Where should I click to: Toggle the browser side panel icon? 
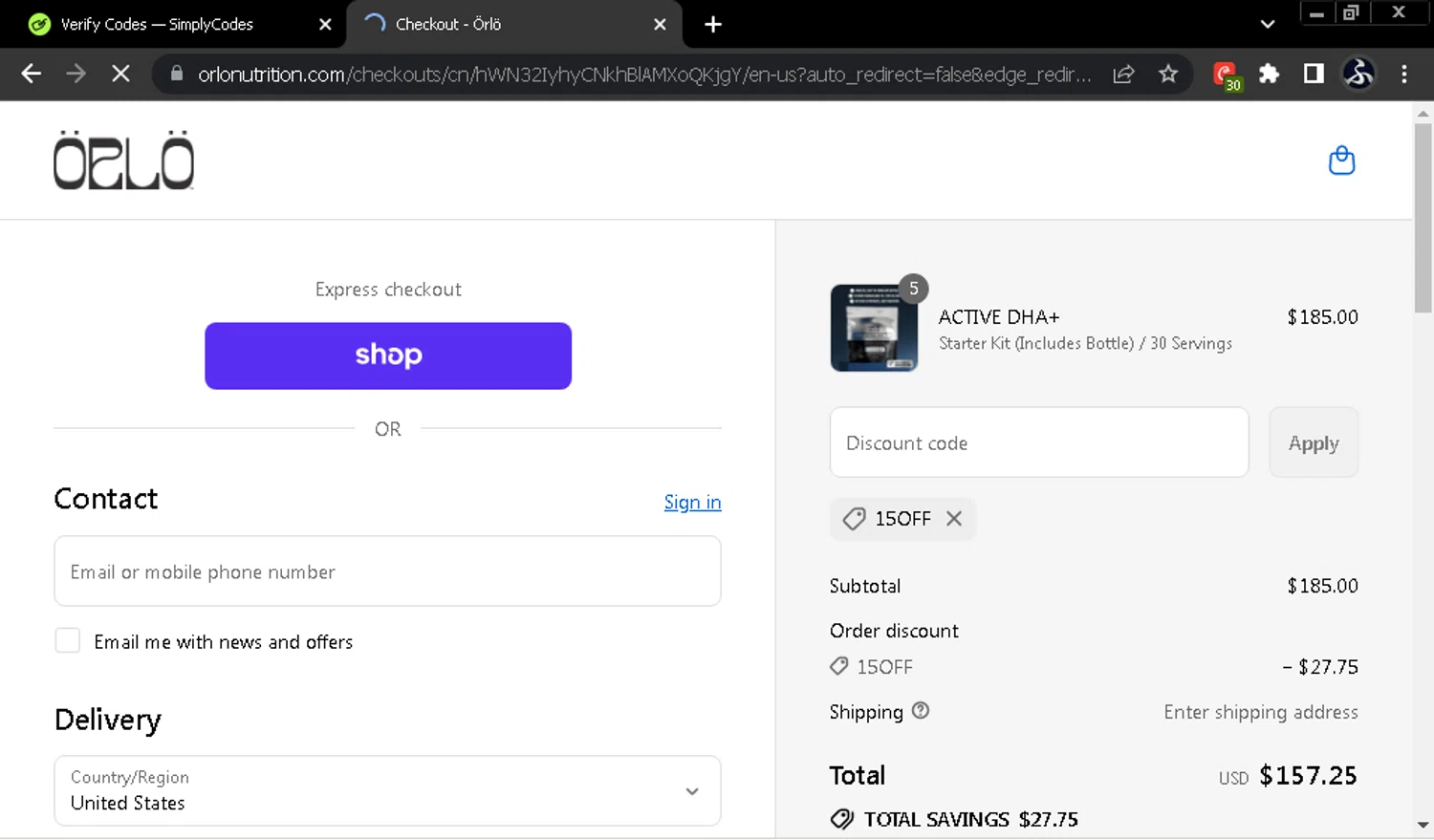click(x=1314, y=74)
